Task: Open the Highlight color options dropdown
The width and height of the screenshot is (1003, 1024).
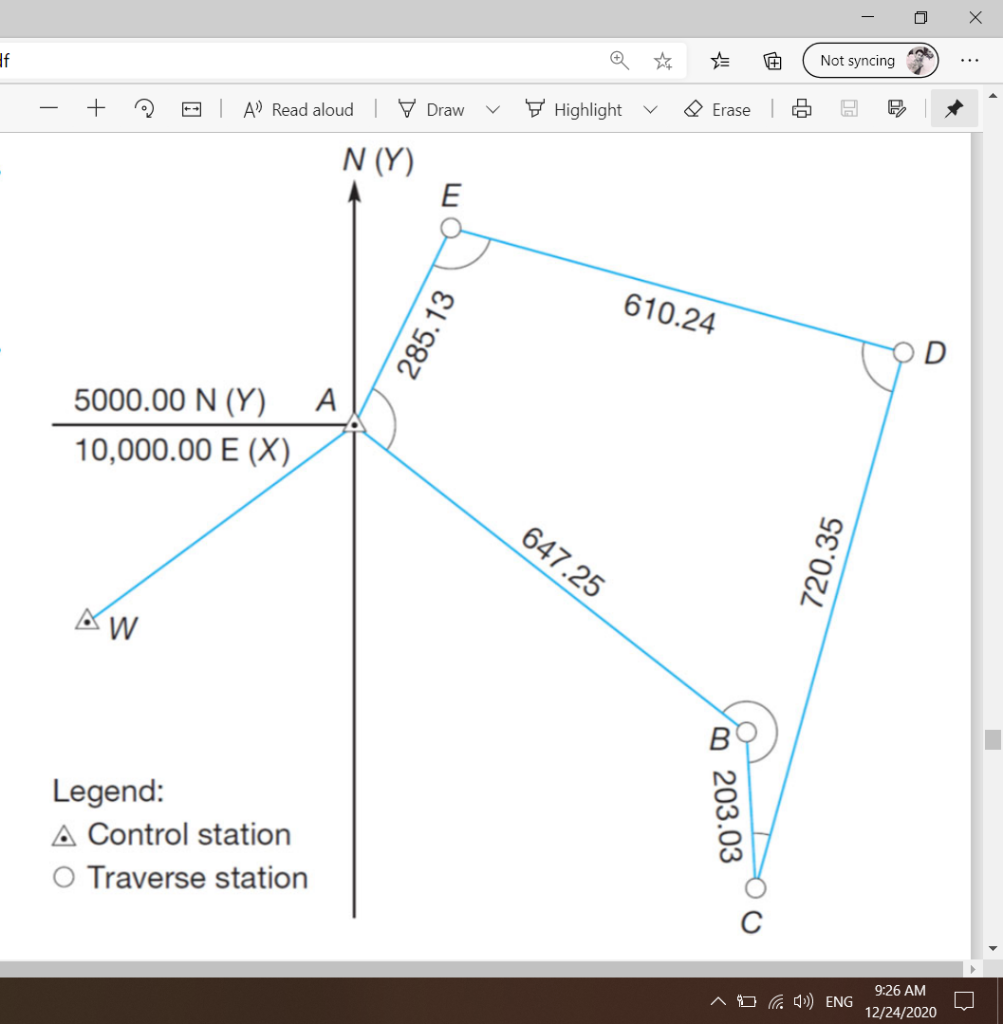Action: coord(650,109)
